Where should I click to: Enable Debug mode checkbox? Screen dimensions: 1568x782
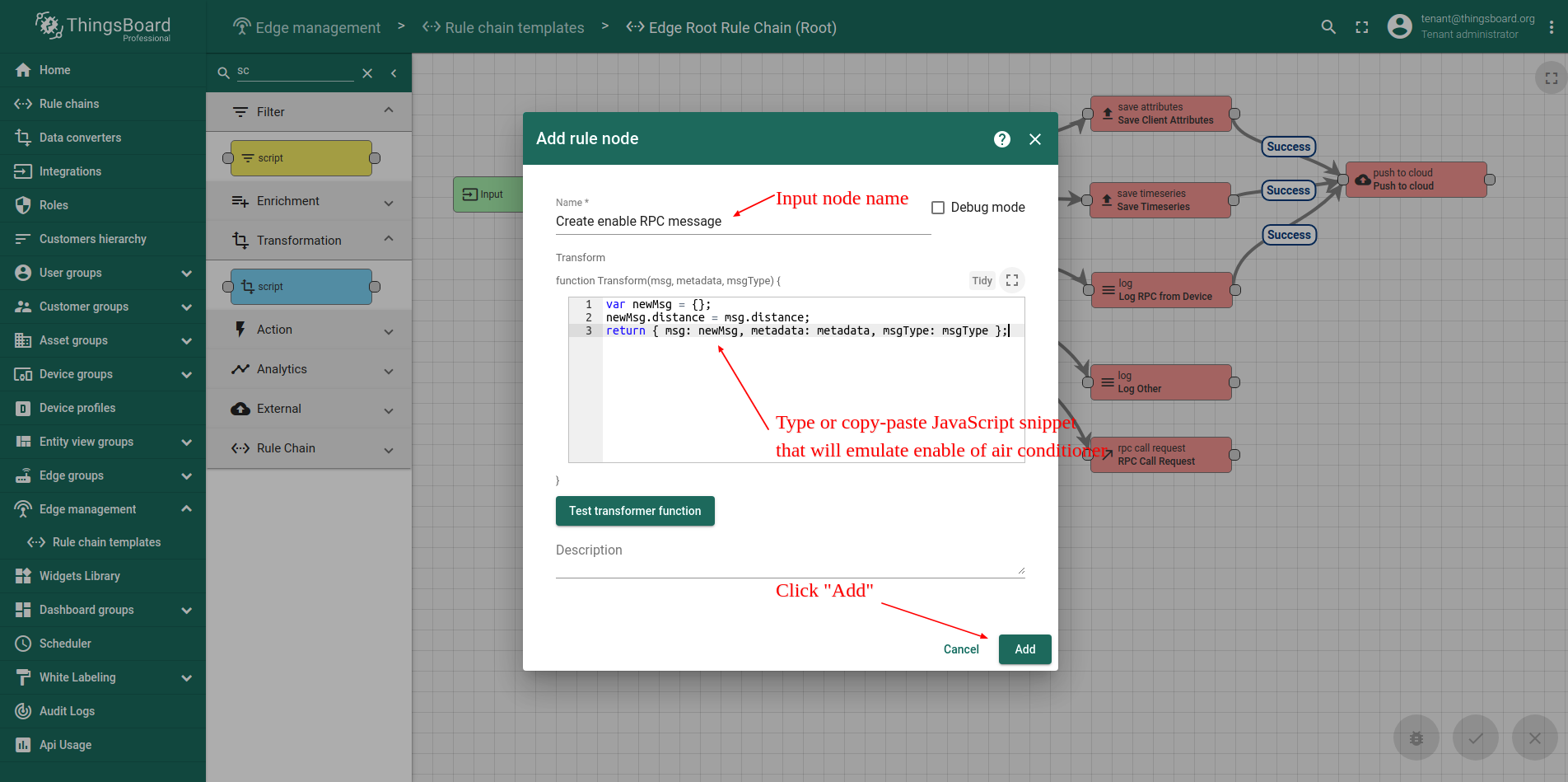(x=938, y=208)
